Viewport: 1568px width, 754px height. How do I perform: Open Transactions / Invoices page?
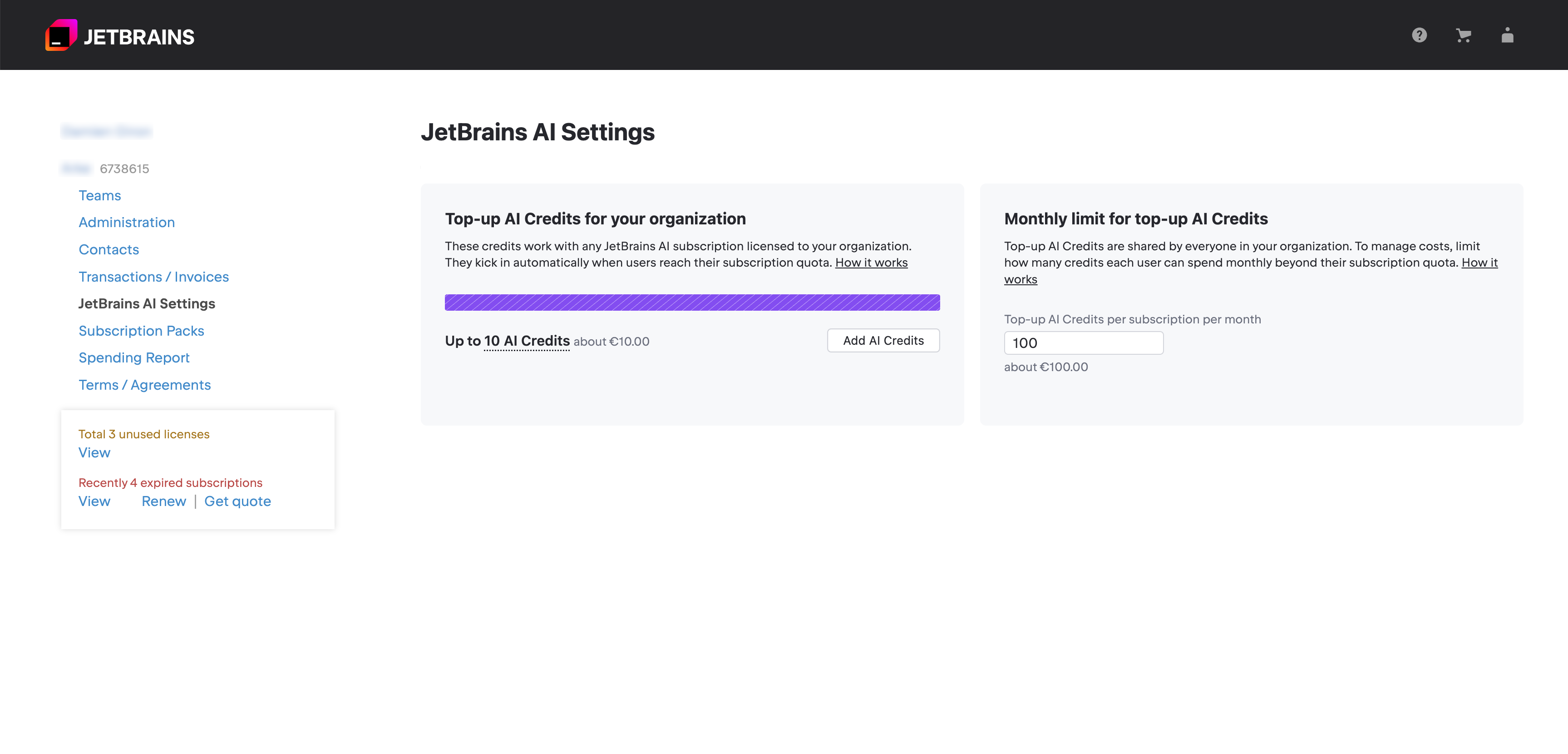[153, 277]
